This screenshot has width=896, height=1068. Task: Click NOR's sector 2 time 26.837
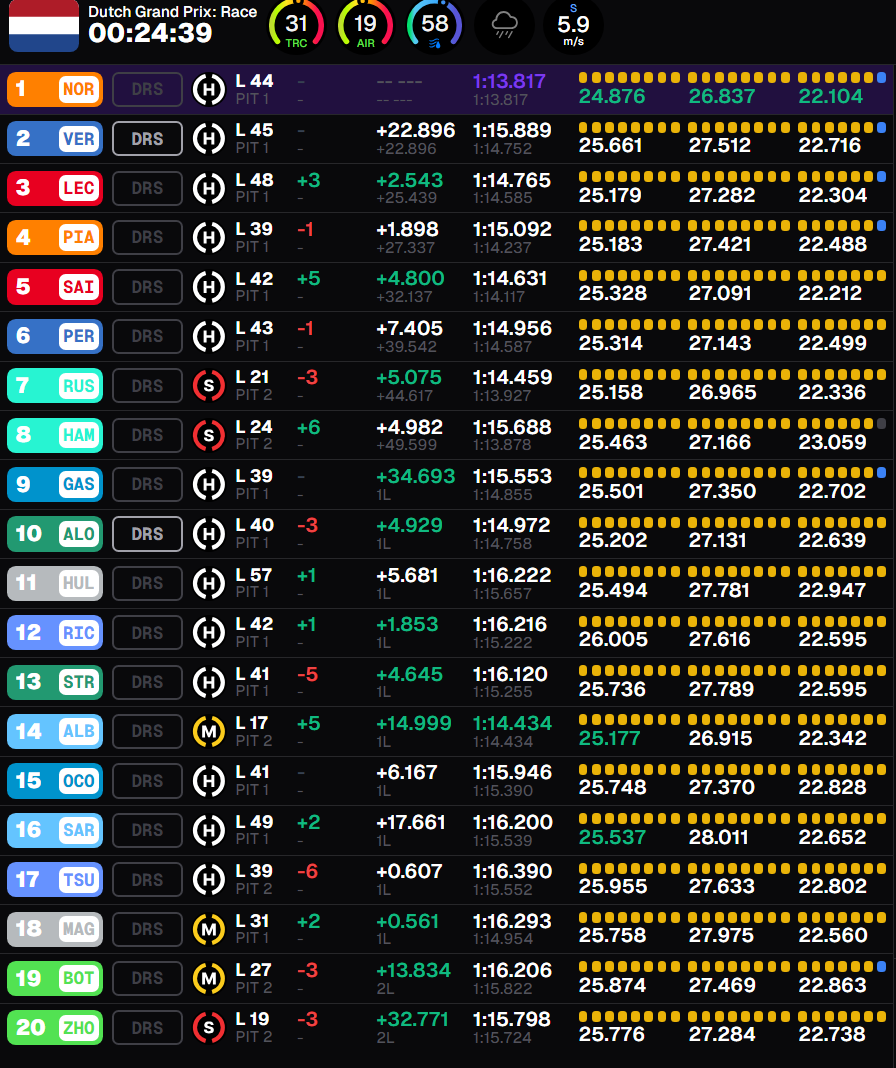click(722, 97)
